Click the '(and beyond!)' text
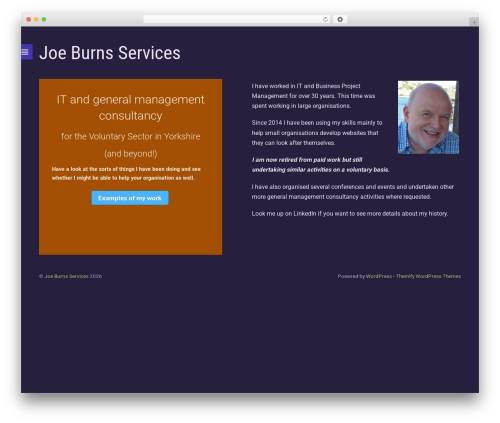The height and width of the screenshot is (423, 500). click(131, 154)
